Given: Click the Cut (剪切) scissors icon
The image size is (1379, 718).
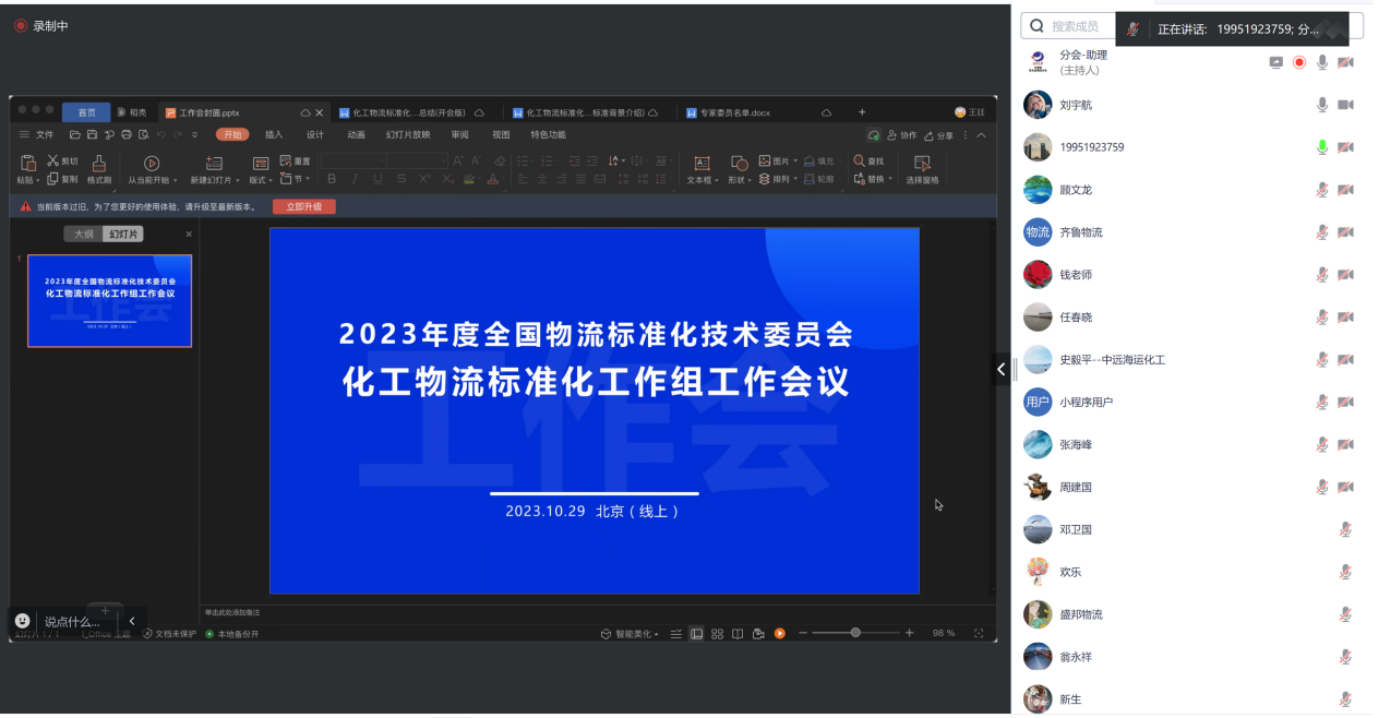Looking at the screenshot, I should click(54, 161).
